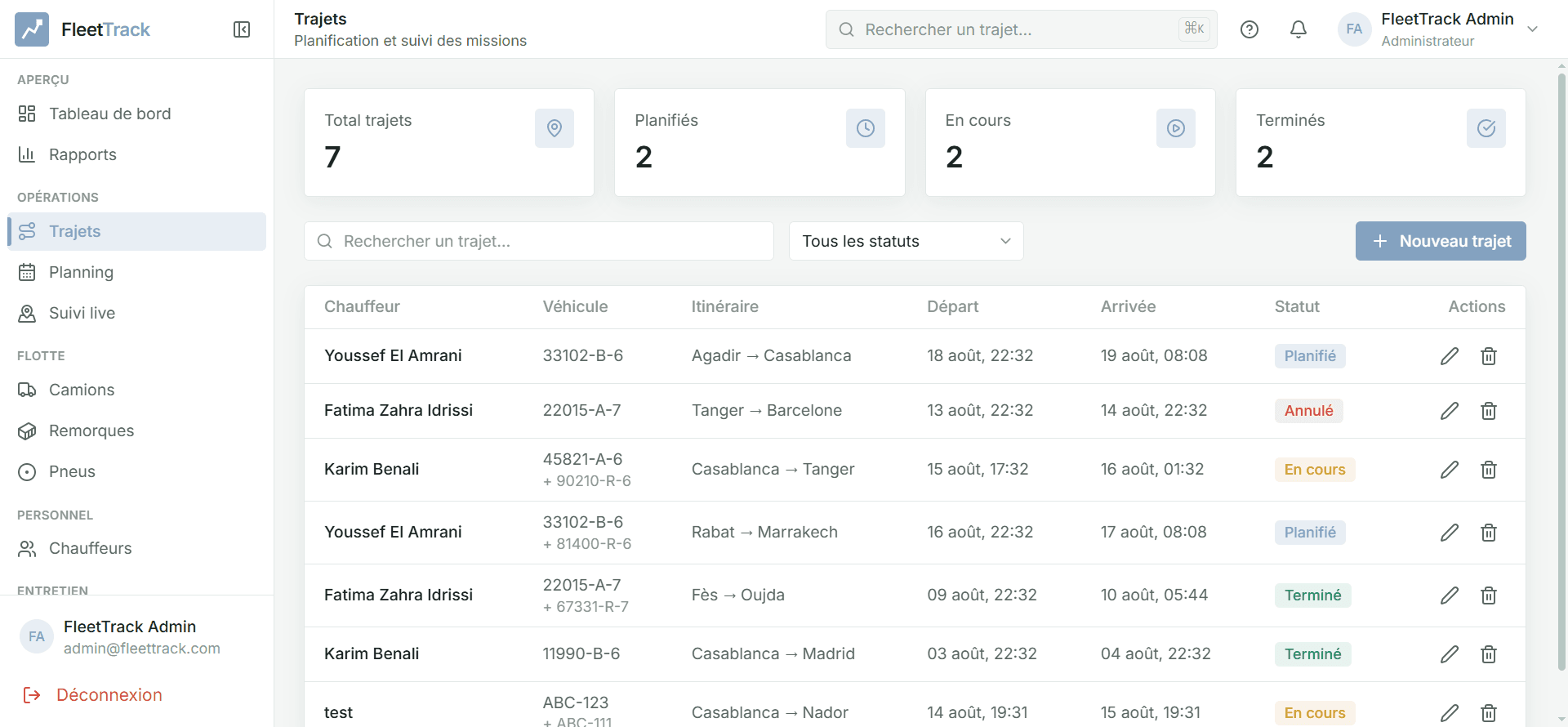Delete the Casablanca → Nador trip
1568x727 pixels.
pos(1489,713)
